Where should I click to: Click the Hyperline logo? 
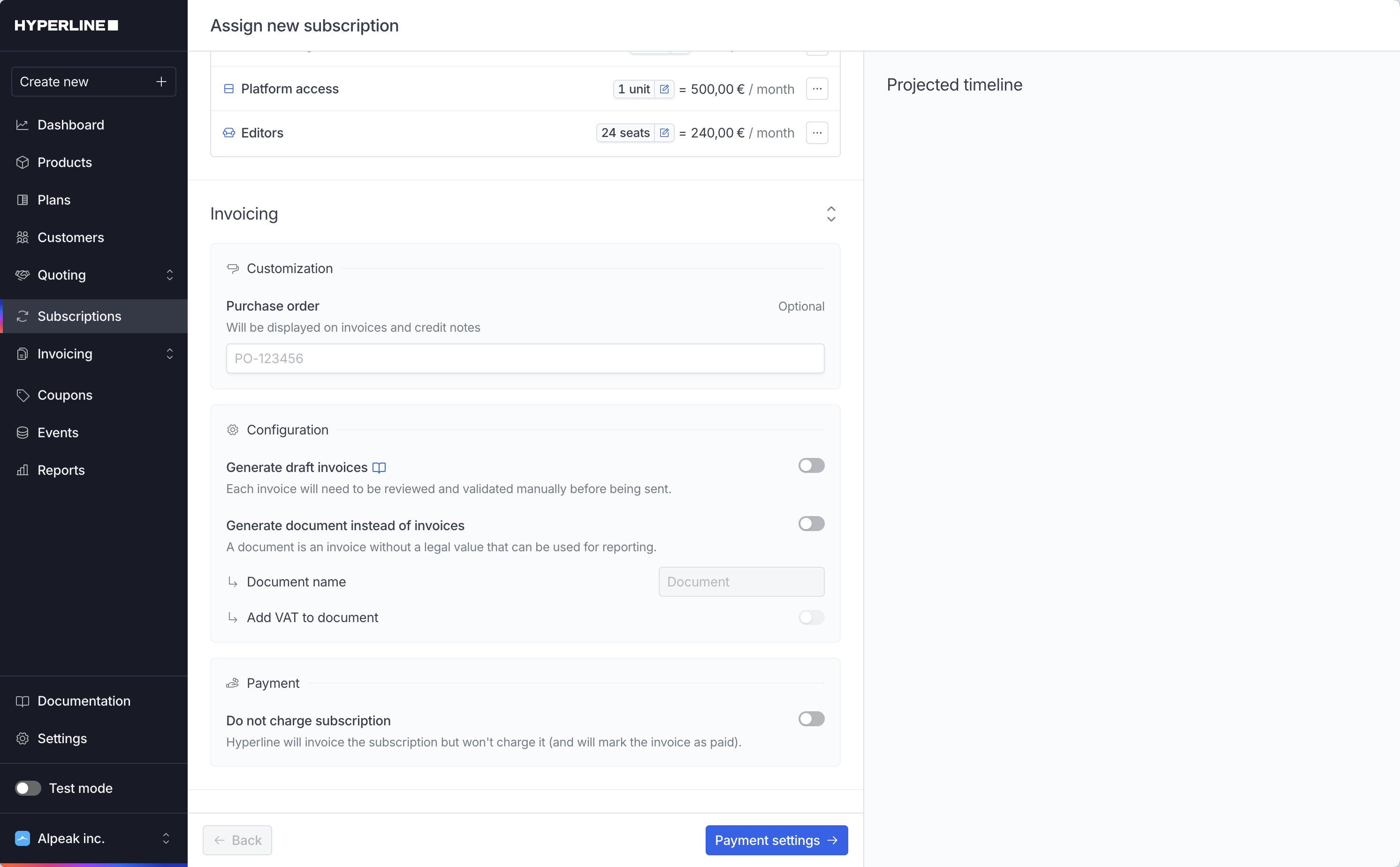click(66, 25)
